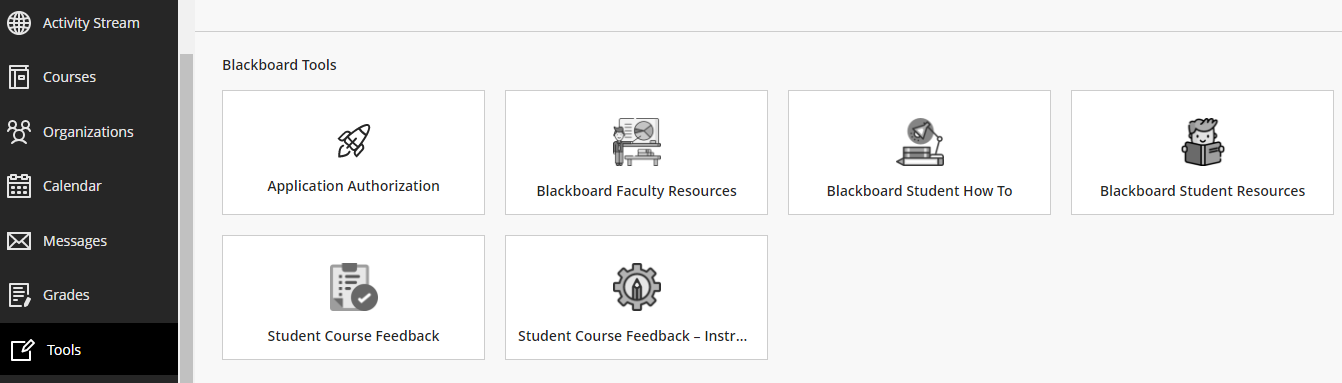Click the Application Authorization rocket icon

[x=353, y=141]
